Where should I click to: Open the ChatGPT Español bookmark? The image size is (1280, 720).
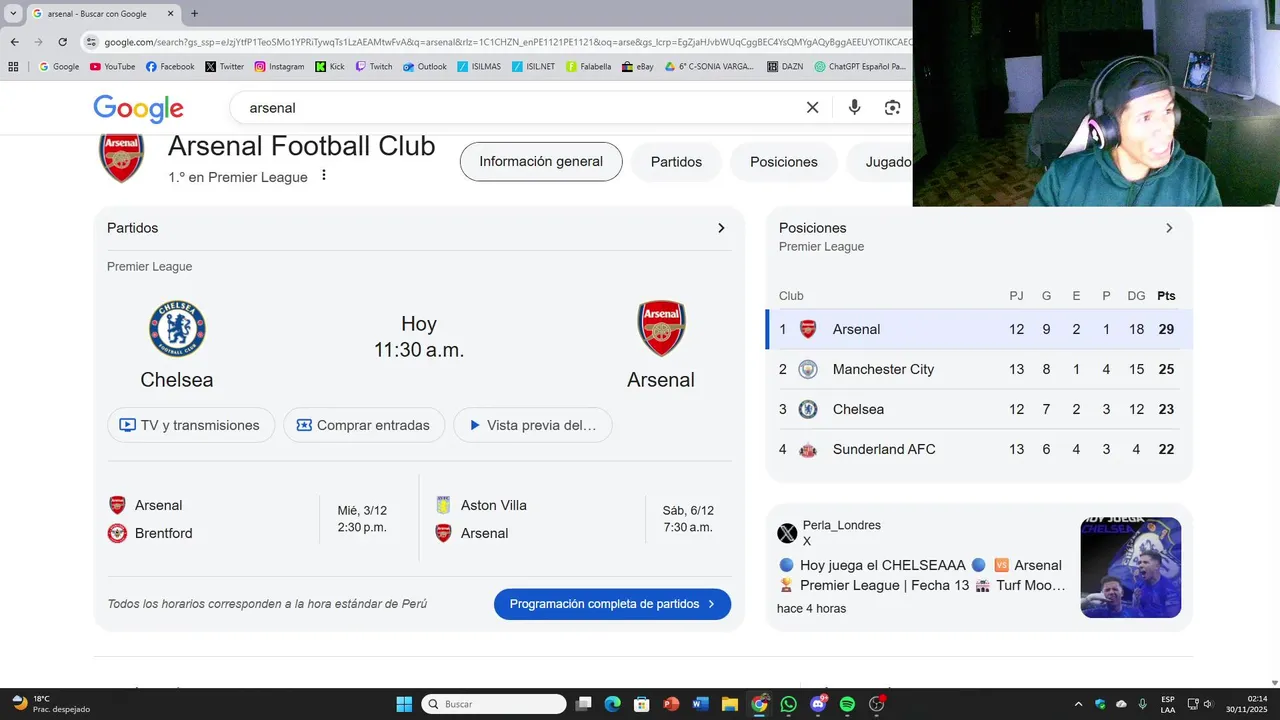pos(860,67)
